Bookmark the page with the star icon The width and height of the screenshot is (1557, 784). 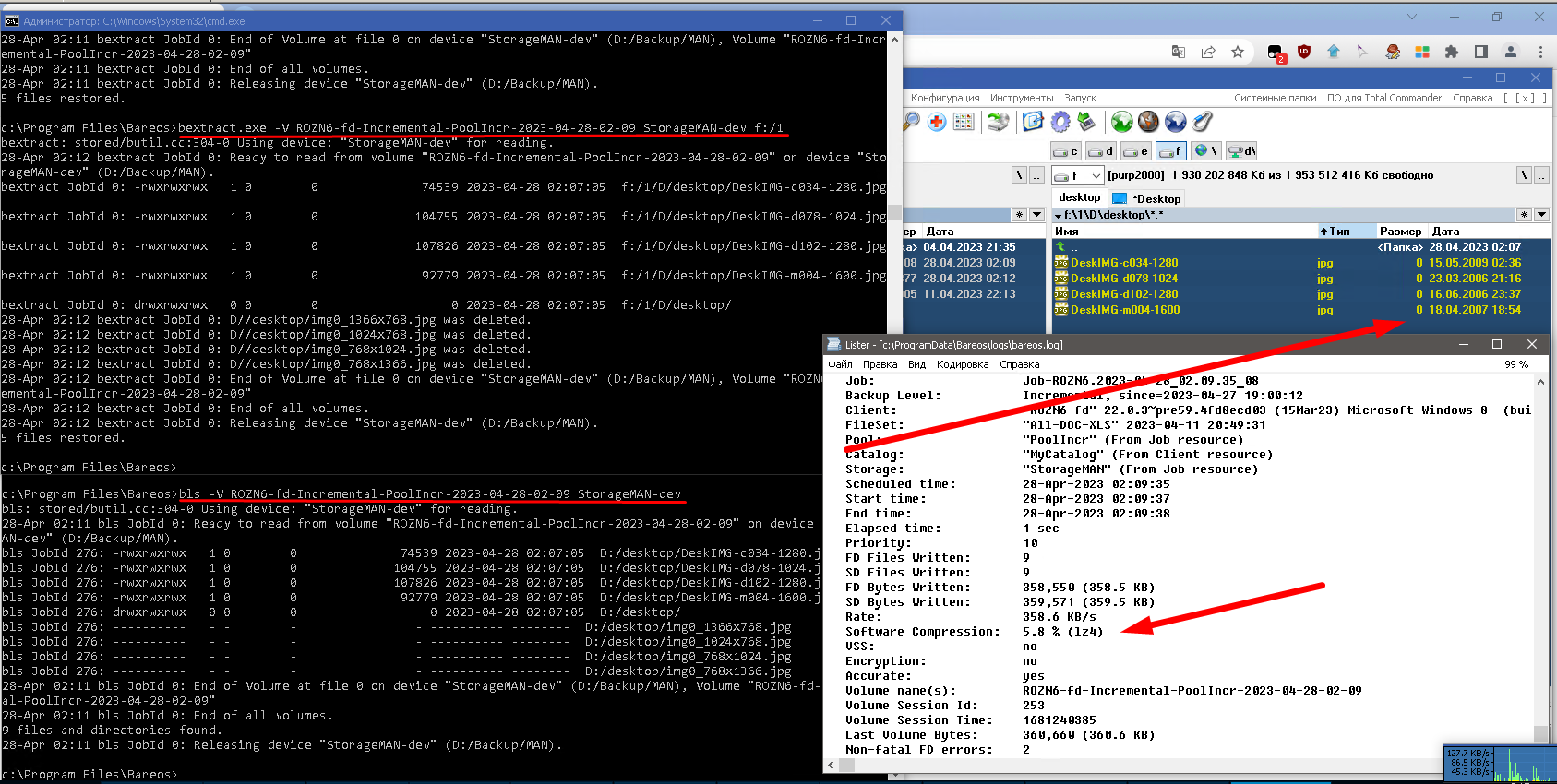[1238, 52]
